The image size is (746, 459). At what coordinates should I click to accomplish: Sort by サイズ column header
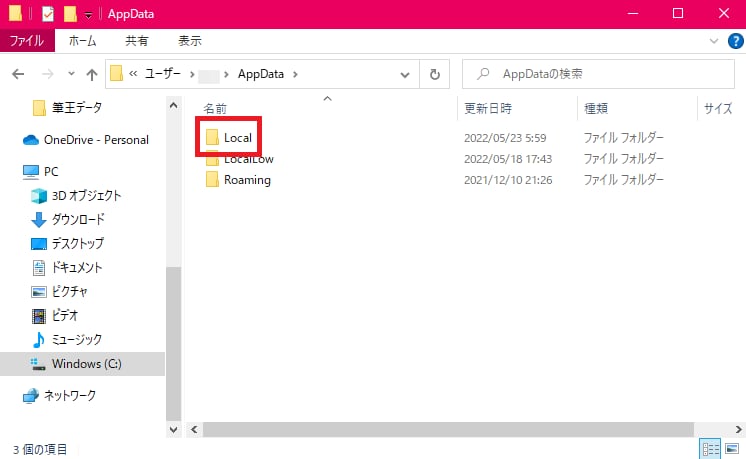point(718,109)
